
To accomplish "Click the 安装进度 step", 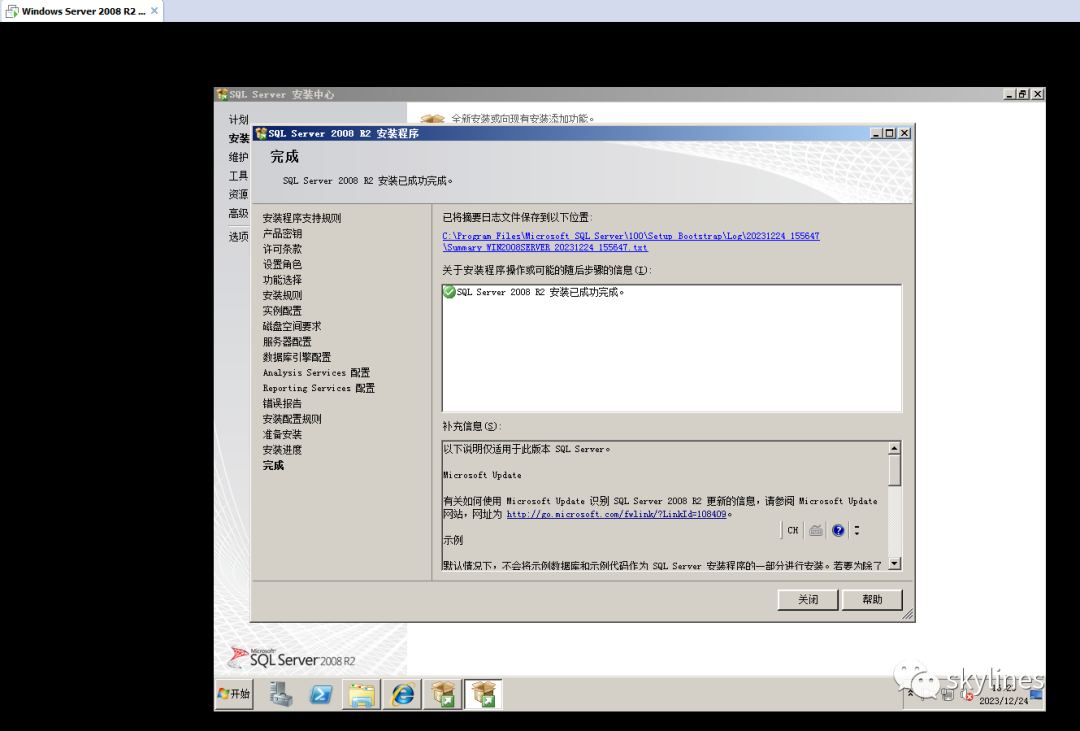I will click(282, 449).
